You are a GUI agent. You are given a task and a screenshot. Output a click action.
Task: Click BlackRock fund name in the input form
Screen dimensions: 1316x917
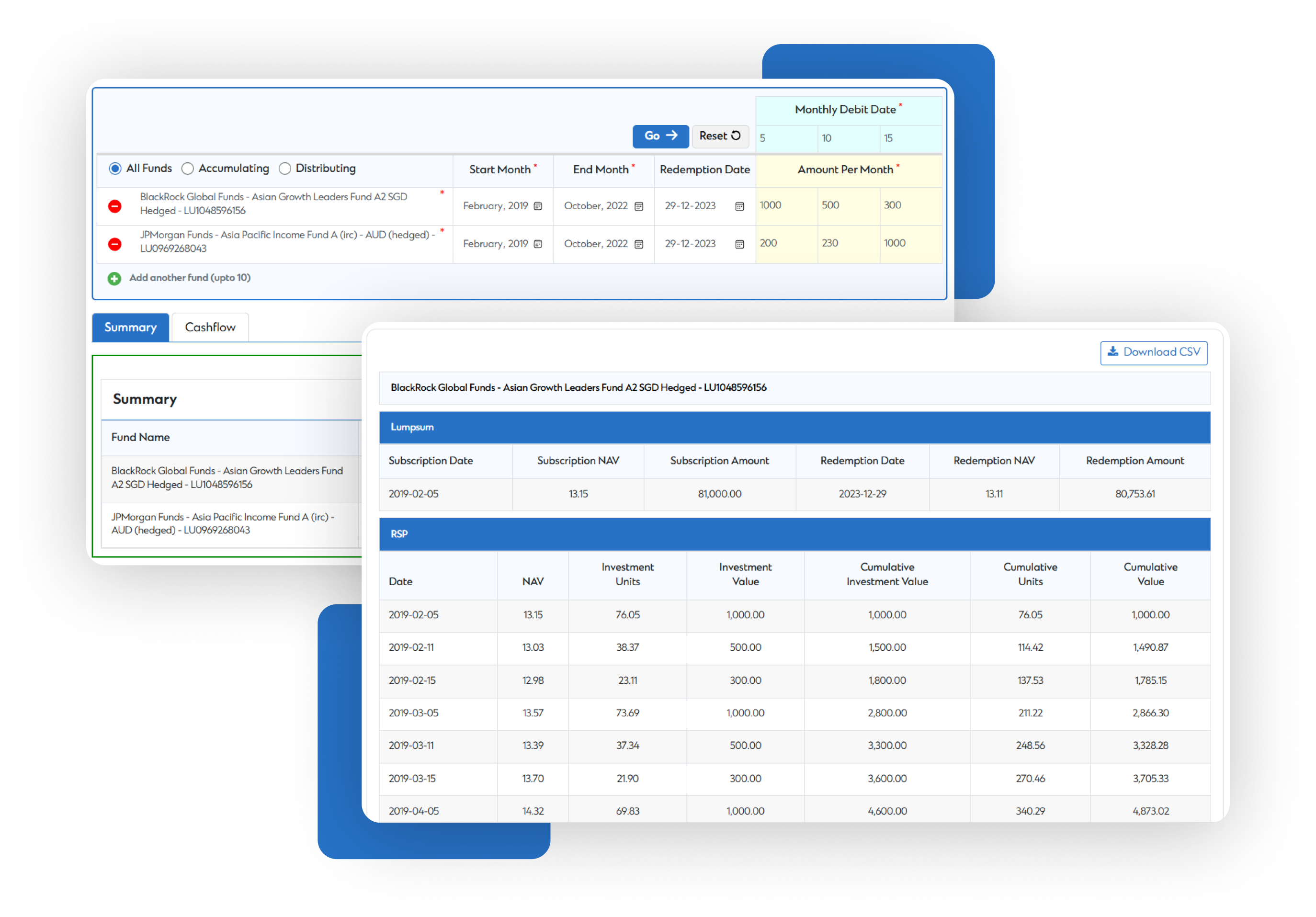pyautogui.click(x=273, y=204)
